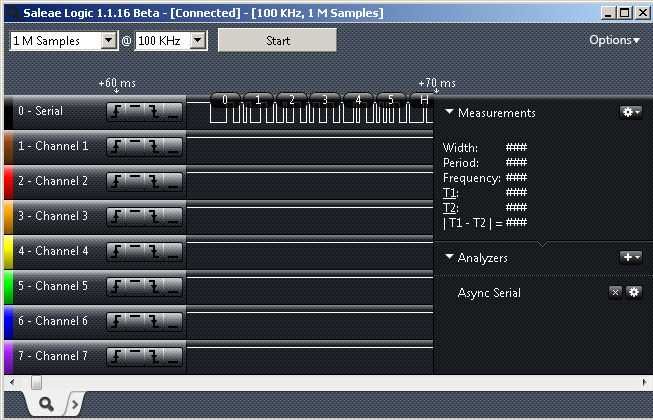
Task: Set low level trigger on Channel 4
Action: click(x=173, y=251)
